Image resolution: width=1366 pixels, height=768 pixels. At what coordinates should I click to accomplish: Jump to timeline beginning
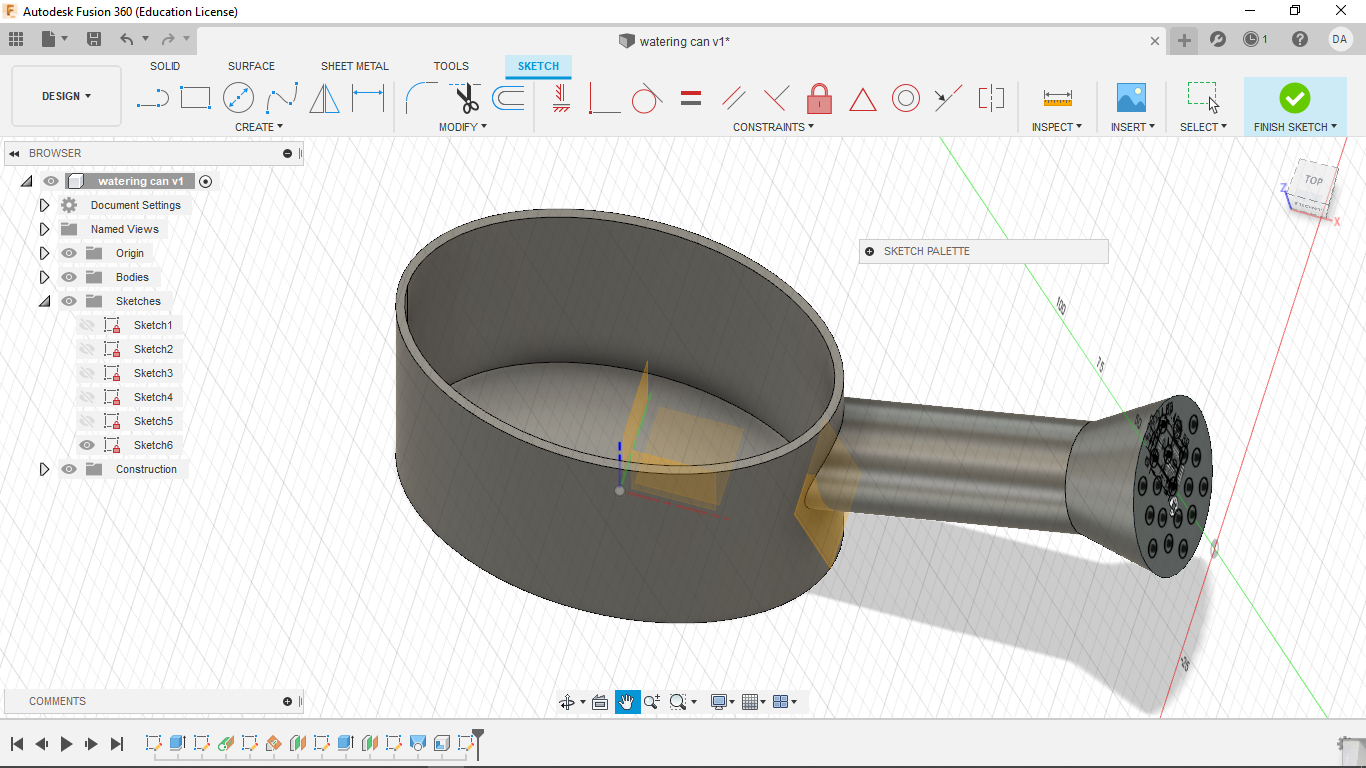(x=17, y=744)
